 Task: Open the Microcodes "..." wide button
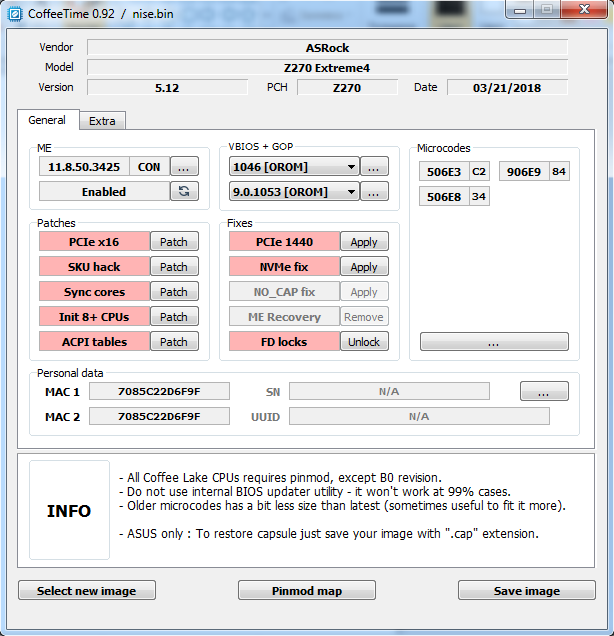point(494,342)
